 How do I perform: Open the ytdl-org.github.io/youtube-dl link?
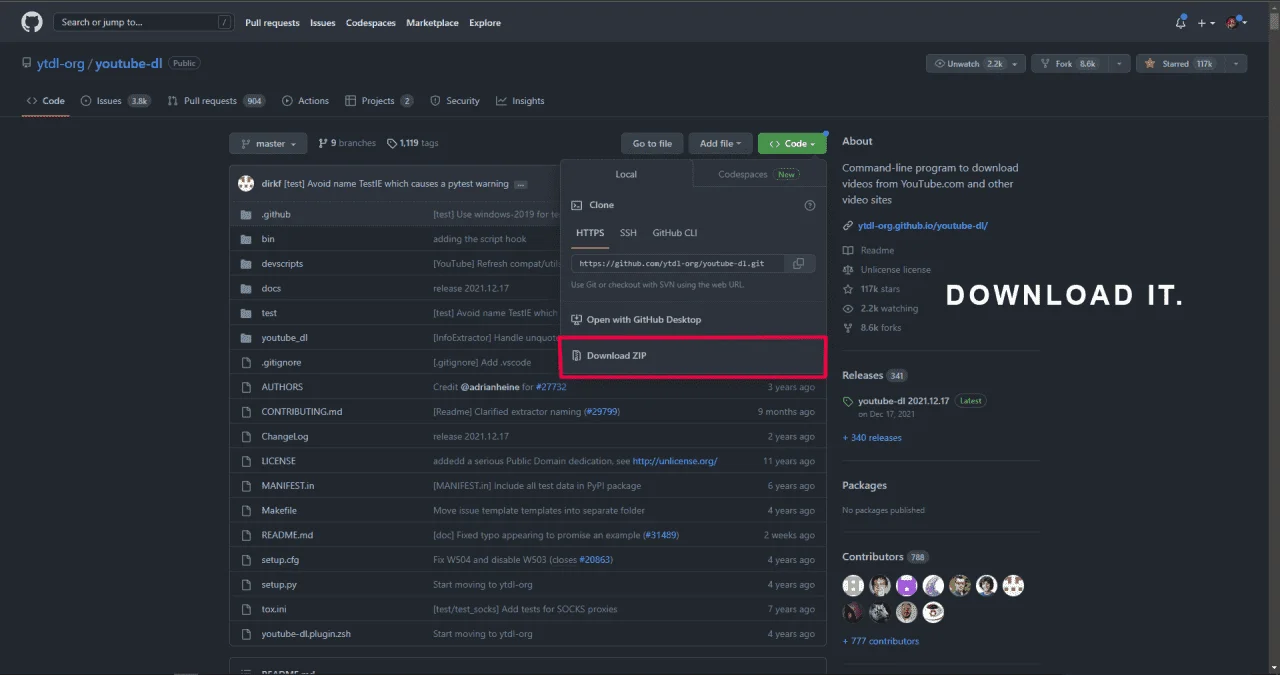click(x=923, y=226)
